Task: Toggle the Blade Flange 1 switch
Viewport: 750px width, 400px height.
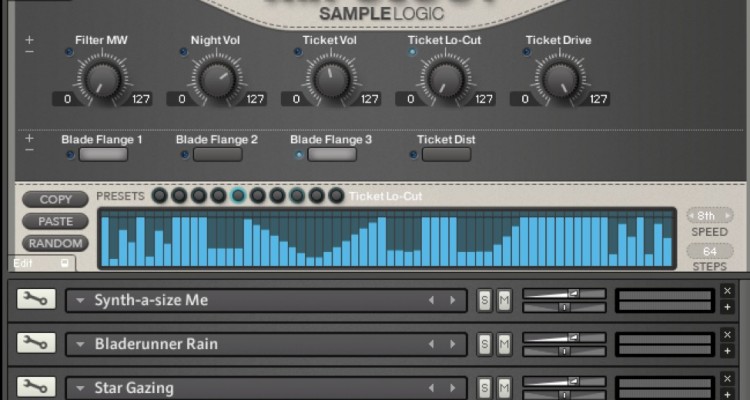Action: point(103,155)
